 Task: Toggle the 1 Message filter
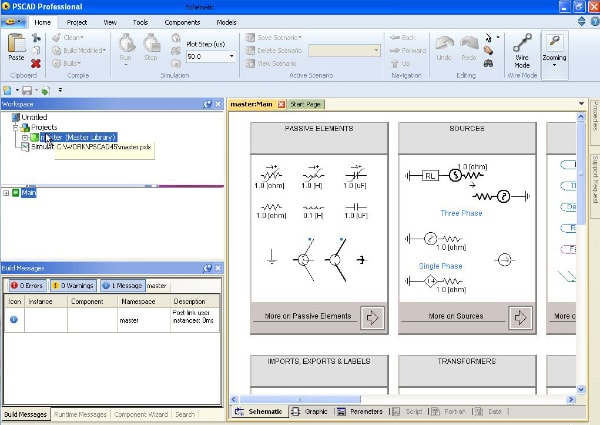click(x=123, y=285)
